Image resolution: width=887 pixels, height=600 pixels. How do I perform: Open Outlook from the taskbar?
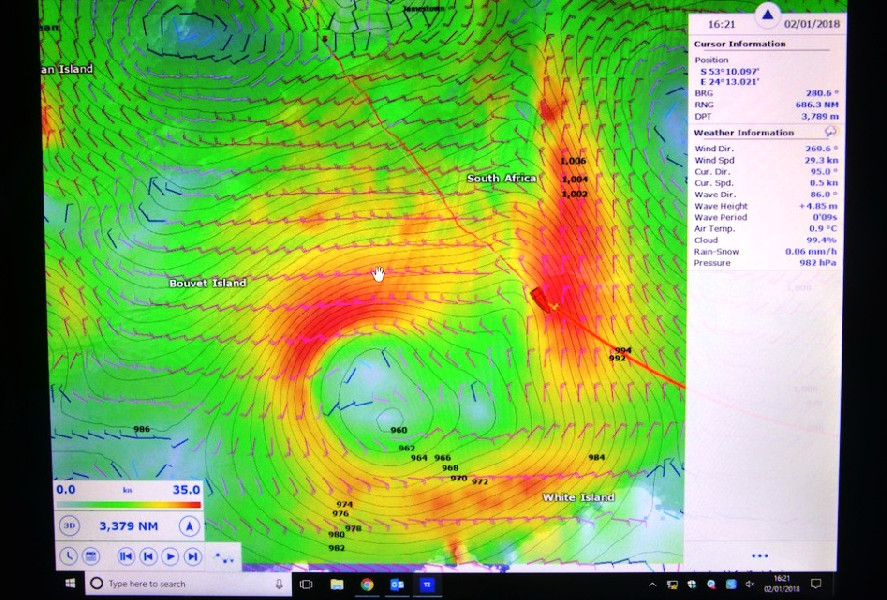(397, 584)
